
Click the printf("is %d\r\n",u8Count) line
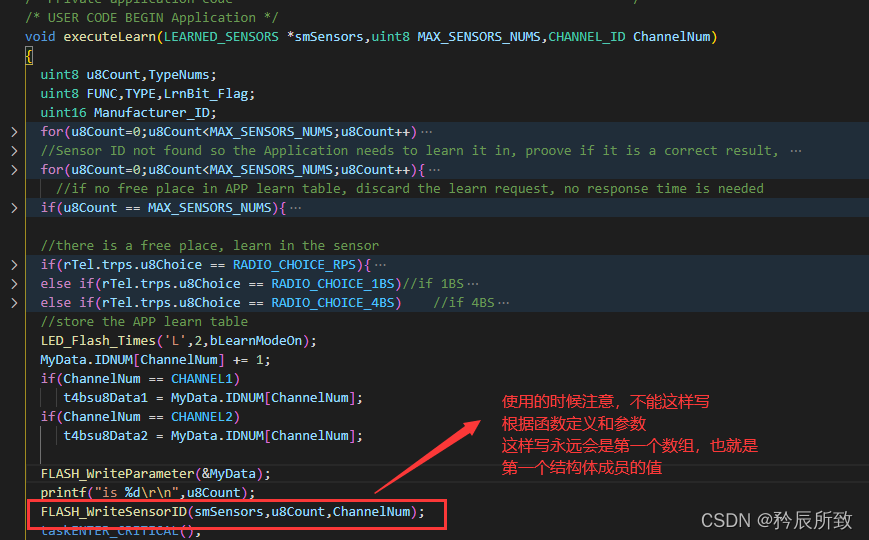pos(147,492)
